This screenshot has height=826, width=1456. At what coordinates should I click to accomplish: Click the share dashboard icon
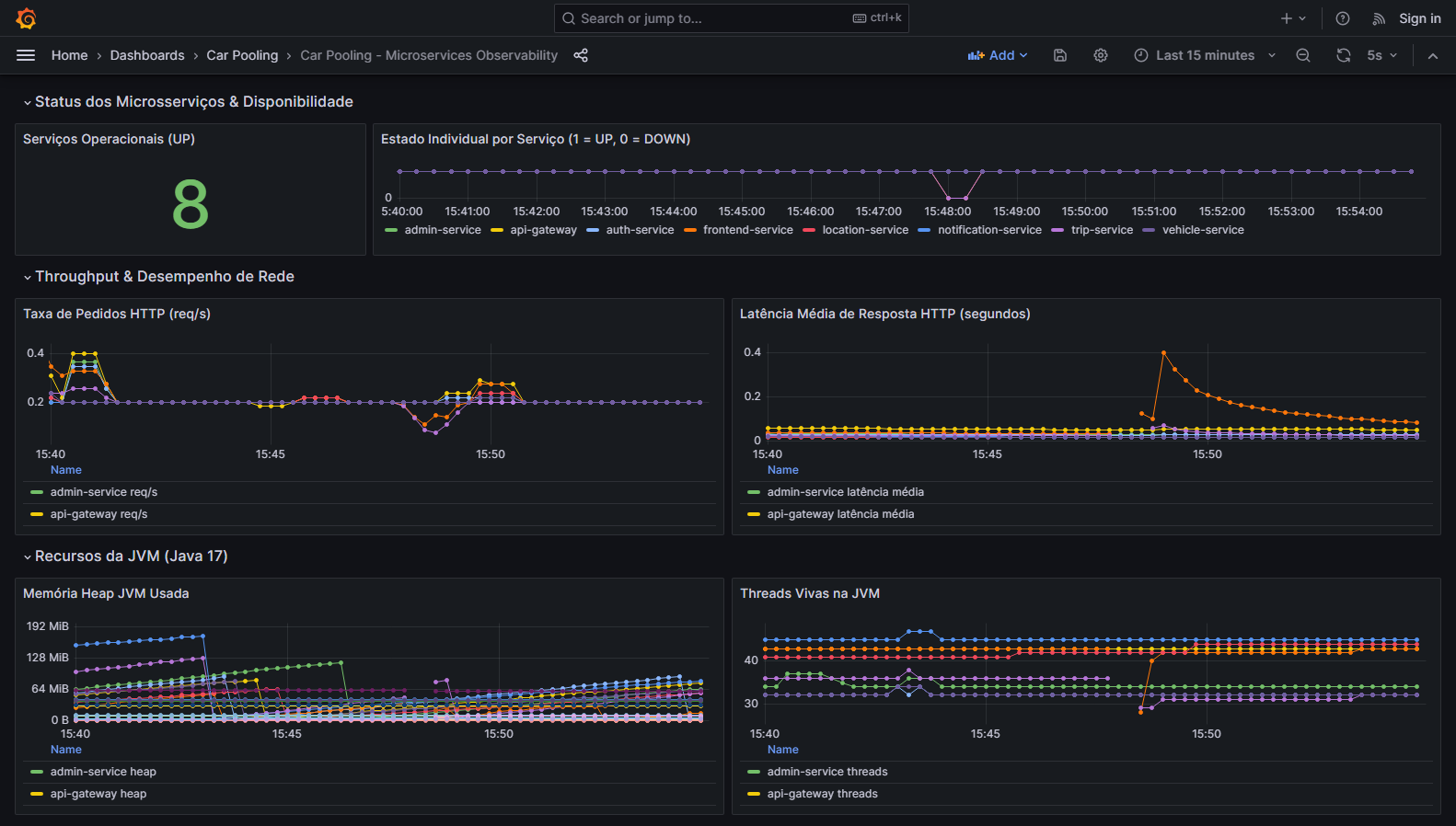581,55
